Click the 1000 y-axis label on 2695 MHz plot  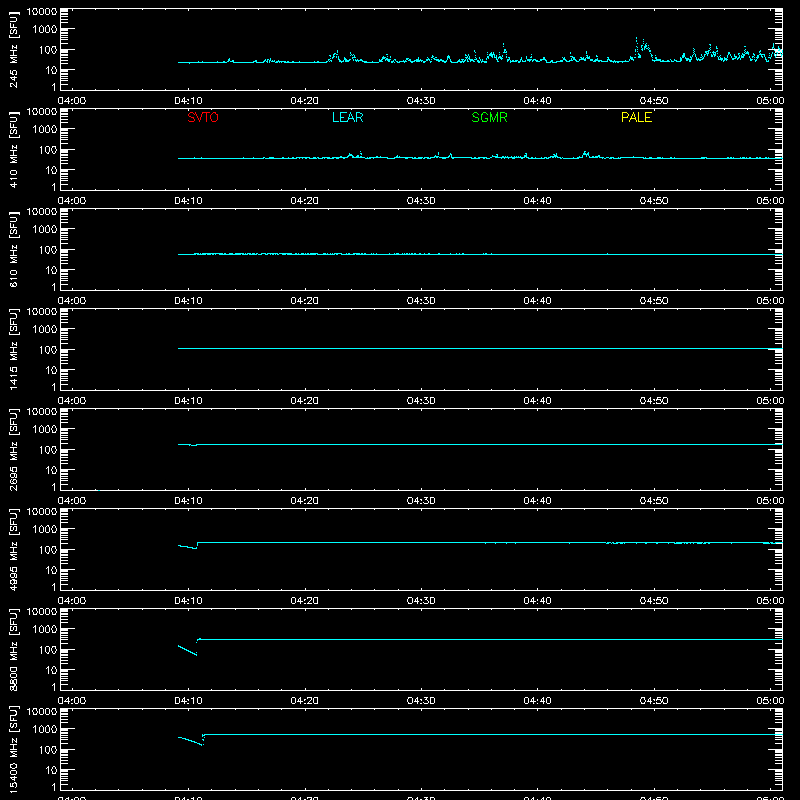tap(45, 430)
